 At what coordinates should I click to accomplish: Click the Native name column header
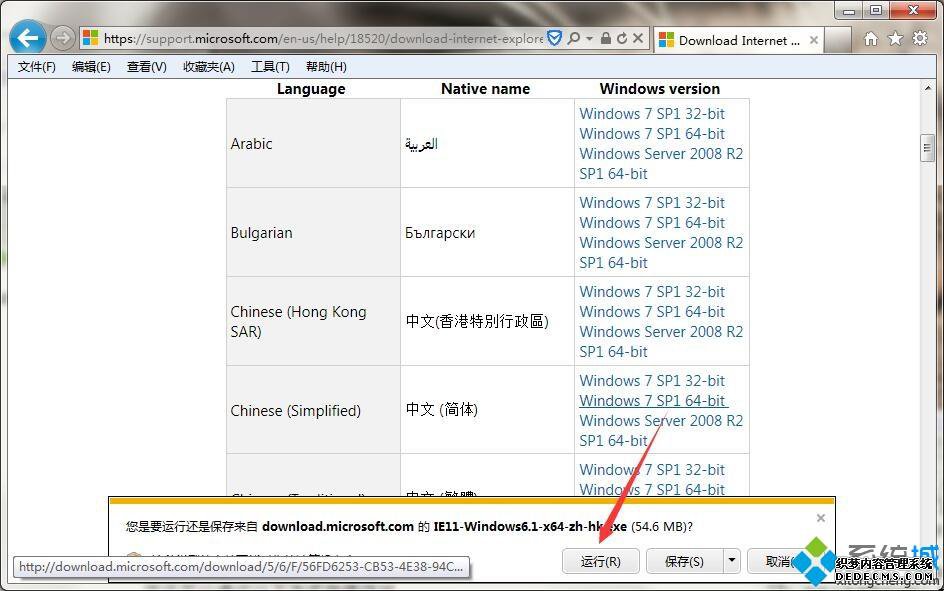[485, 89]
